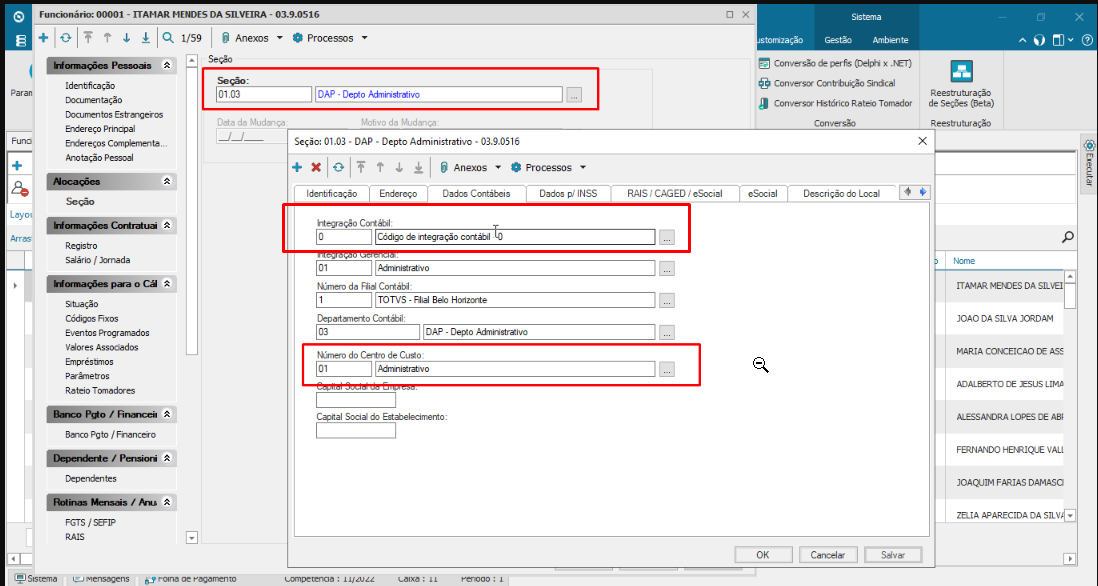Switch to the Endereço tab
The width and height of the screenshot is (1098, 586).
(x=398, y=193)
